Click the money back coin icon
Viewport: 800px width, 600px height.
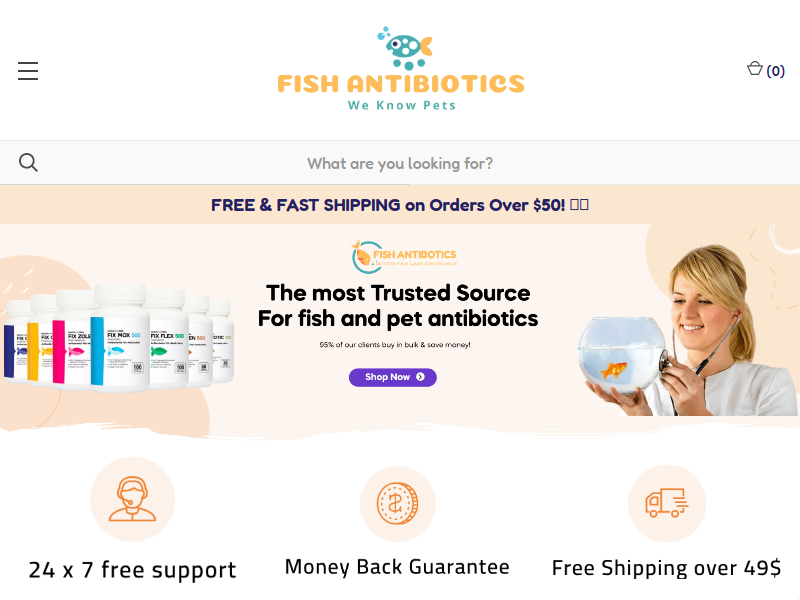pos(397,504)
